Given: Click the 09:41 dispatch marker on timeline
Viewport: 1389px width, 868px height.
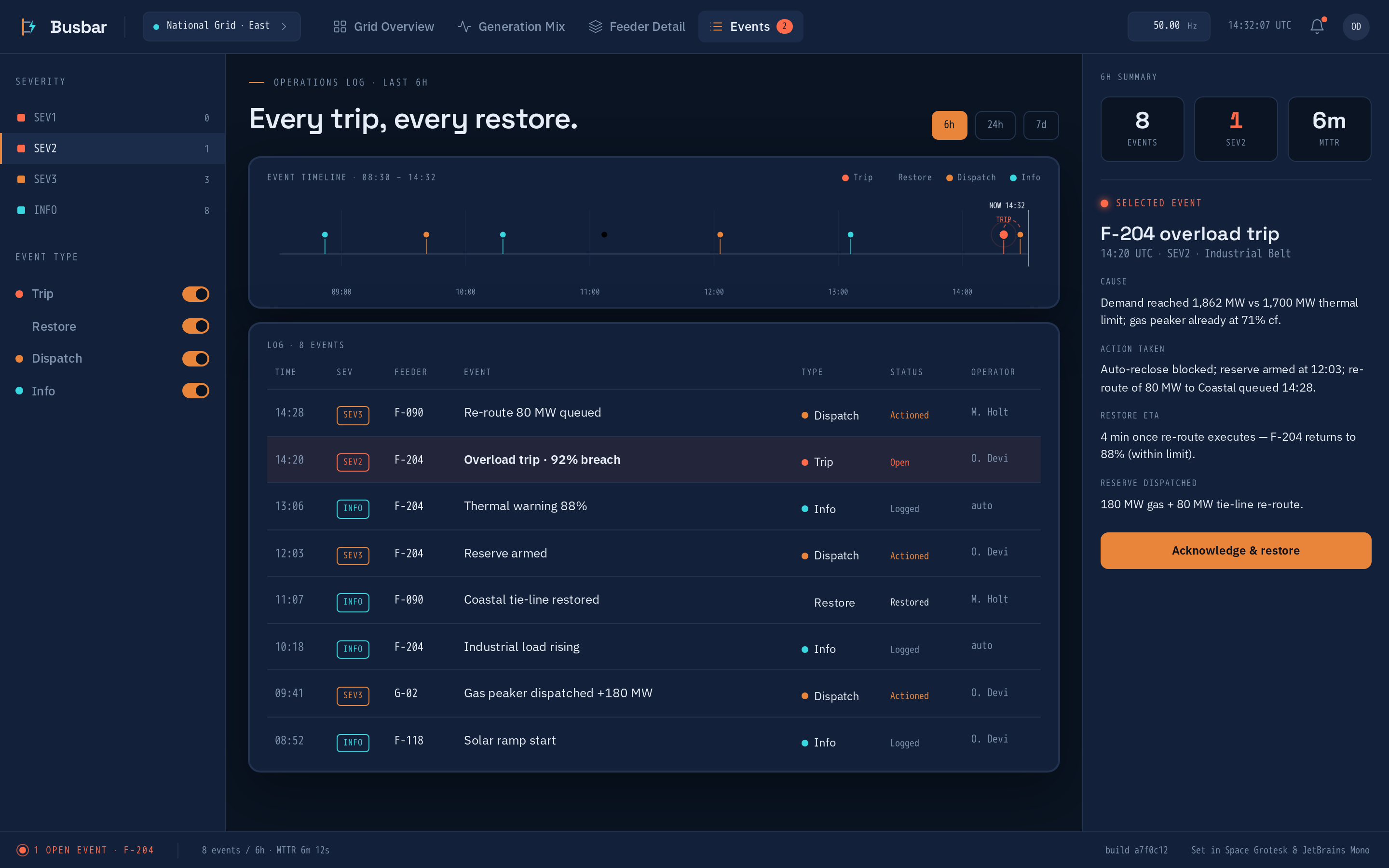Looking at the screenshot, I should (426, 235).
